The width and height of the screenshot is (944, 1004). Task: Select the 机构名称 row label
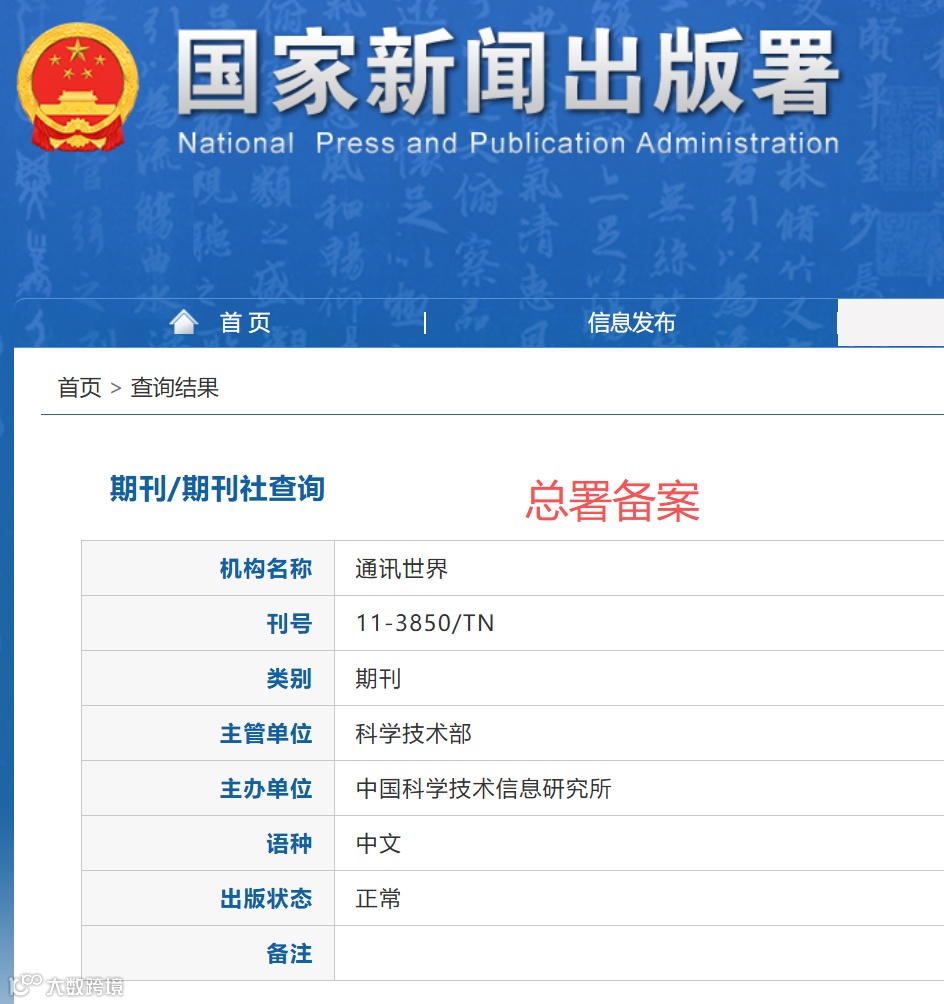pyautogui.click(x=266, y=569)
